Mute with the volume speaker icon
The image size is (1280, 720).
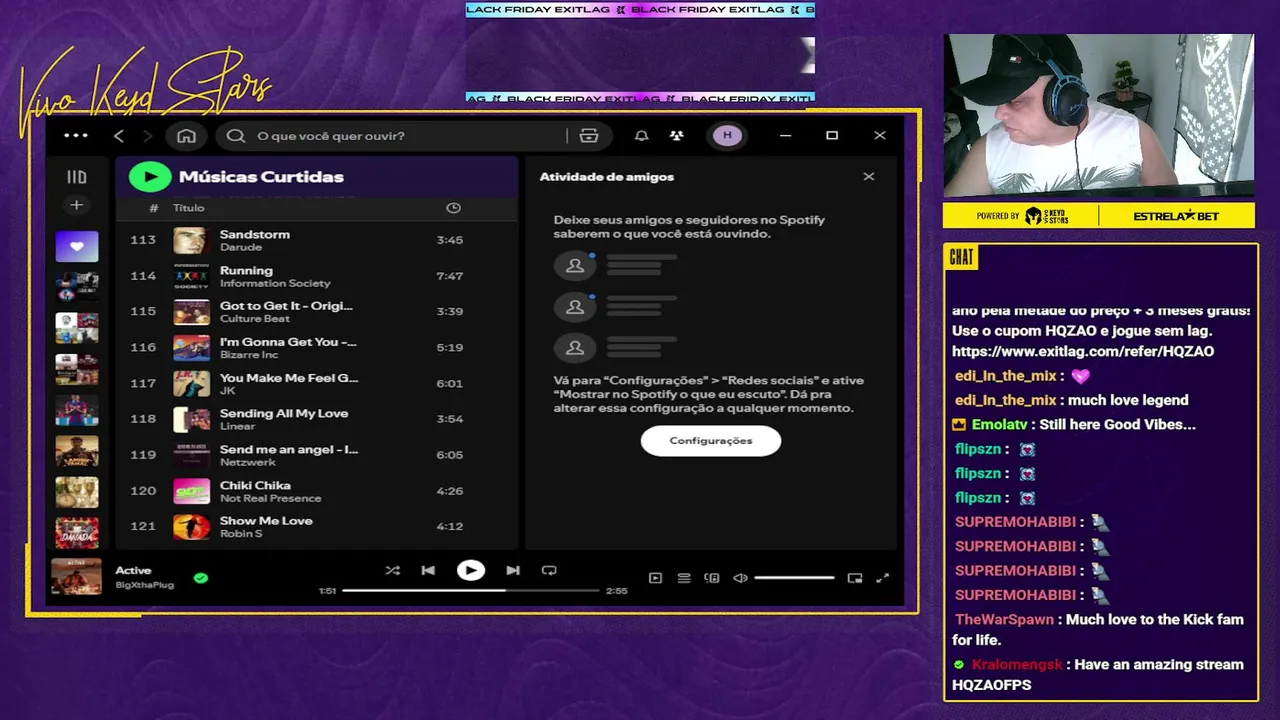click(740, 578)
